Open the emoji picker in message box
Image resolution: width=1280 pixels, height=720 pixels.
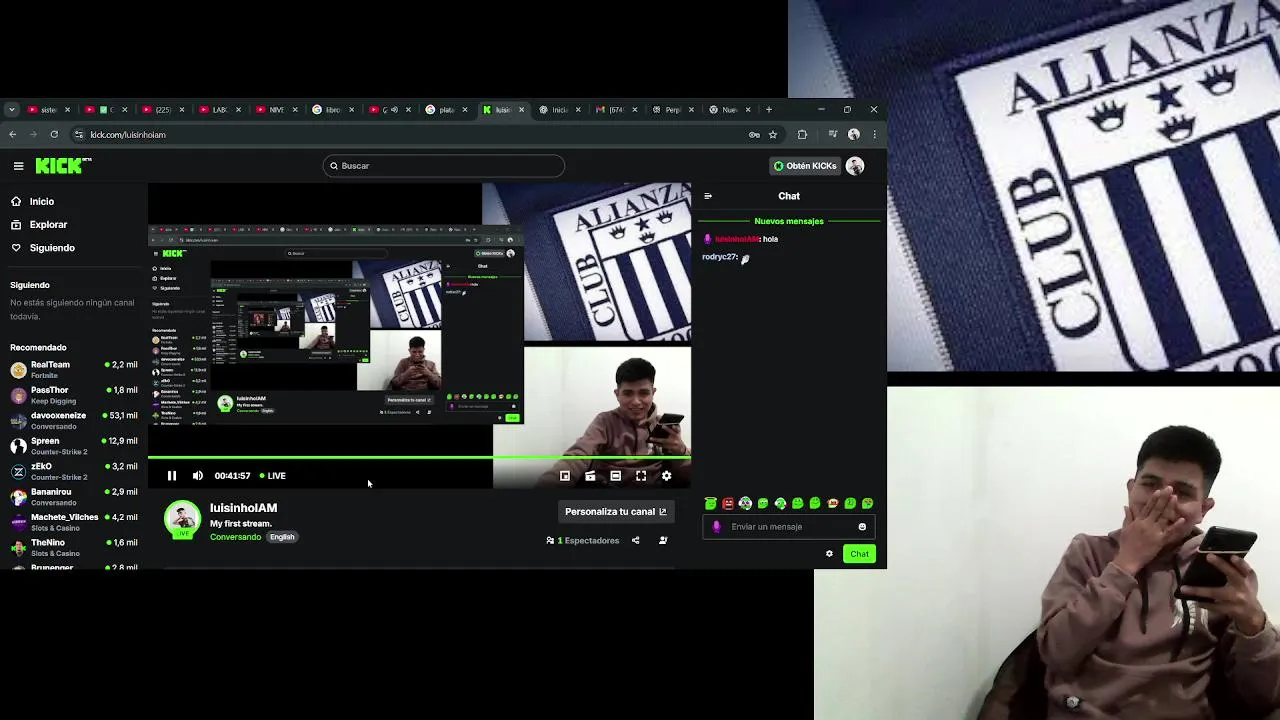point(862,527)
